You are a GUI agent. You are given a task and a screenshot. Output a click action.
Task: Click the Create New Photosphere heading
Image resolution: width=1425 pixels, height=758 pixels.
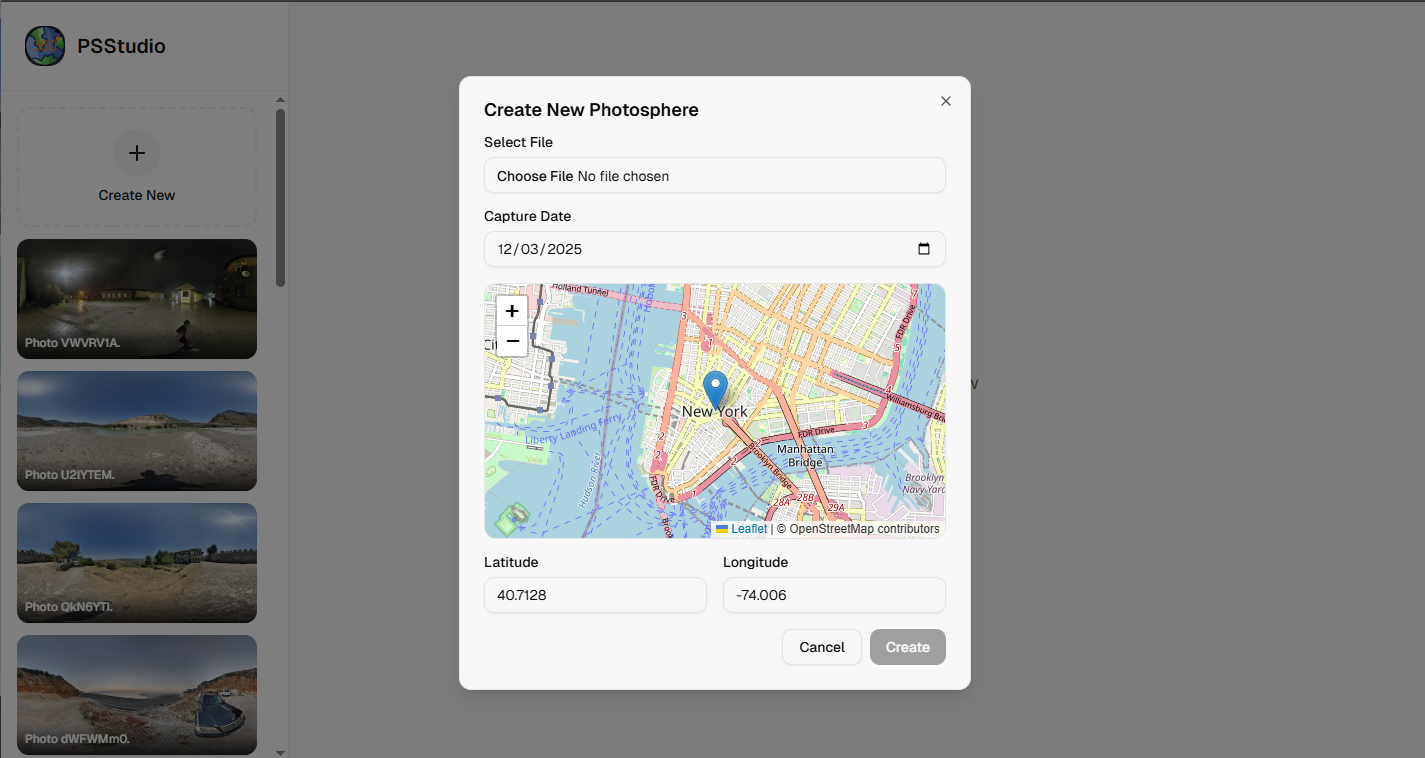[591, 110]
